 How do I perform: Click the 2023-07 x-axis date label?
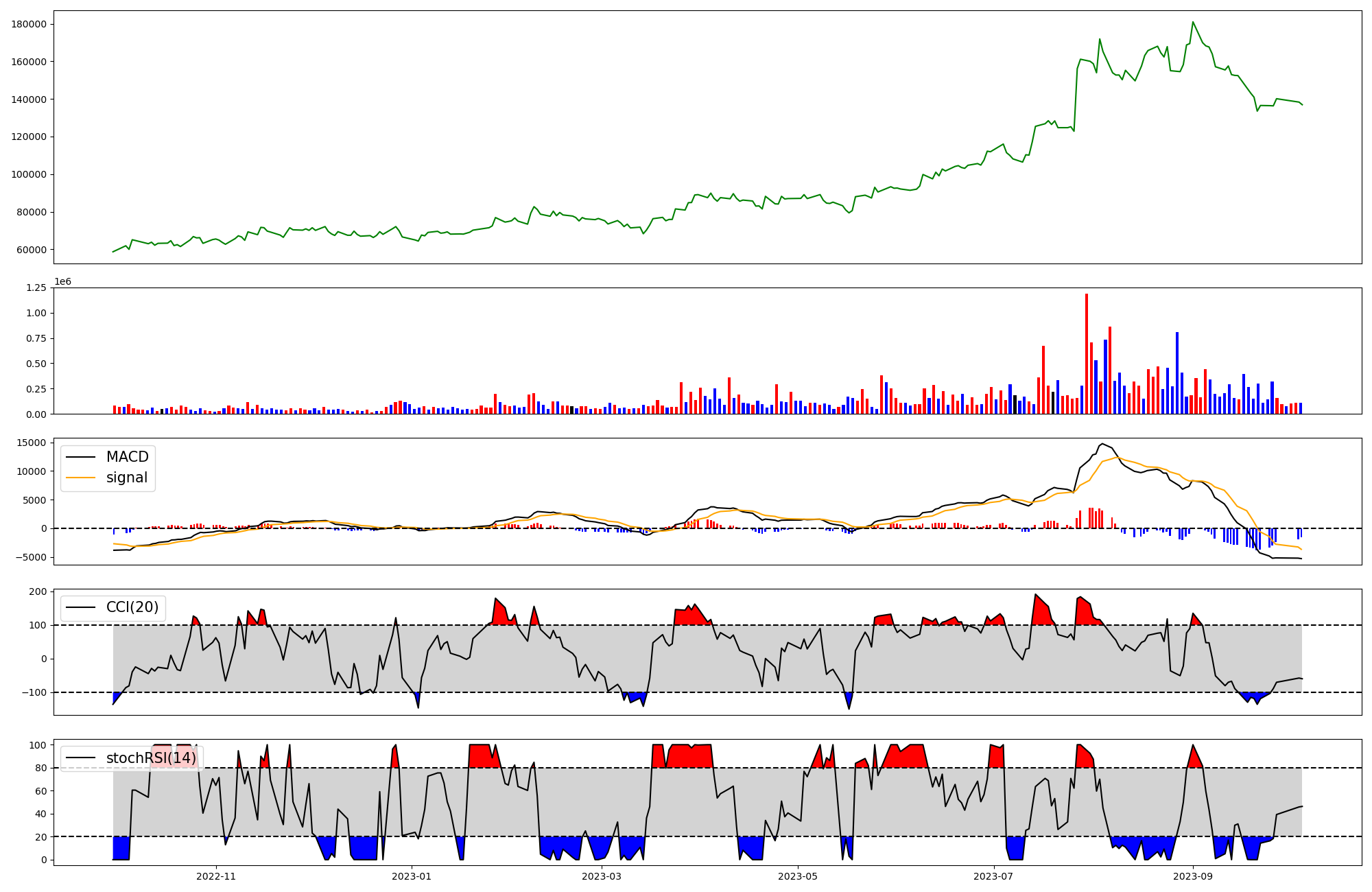coord(993,876)
